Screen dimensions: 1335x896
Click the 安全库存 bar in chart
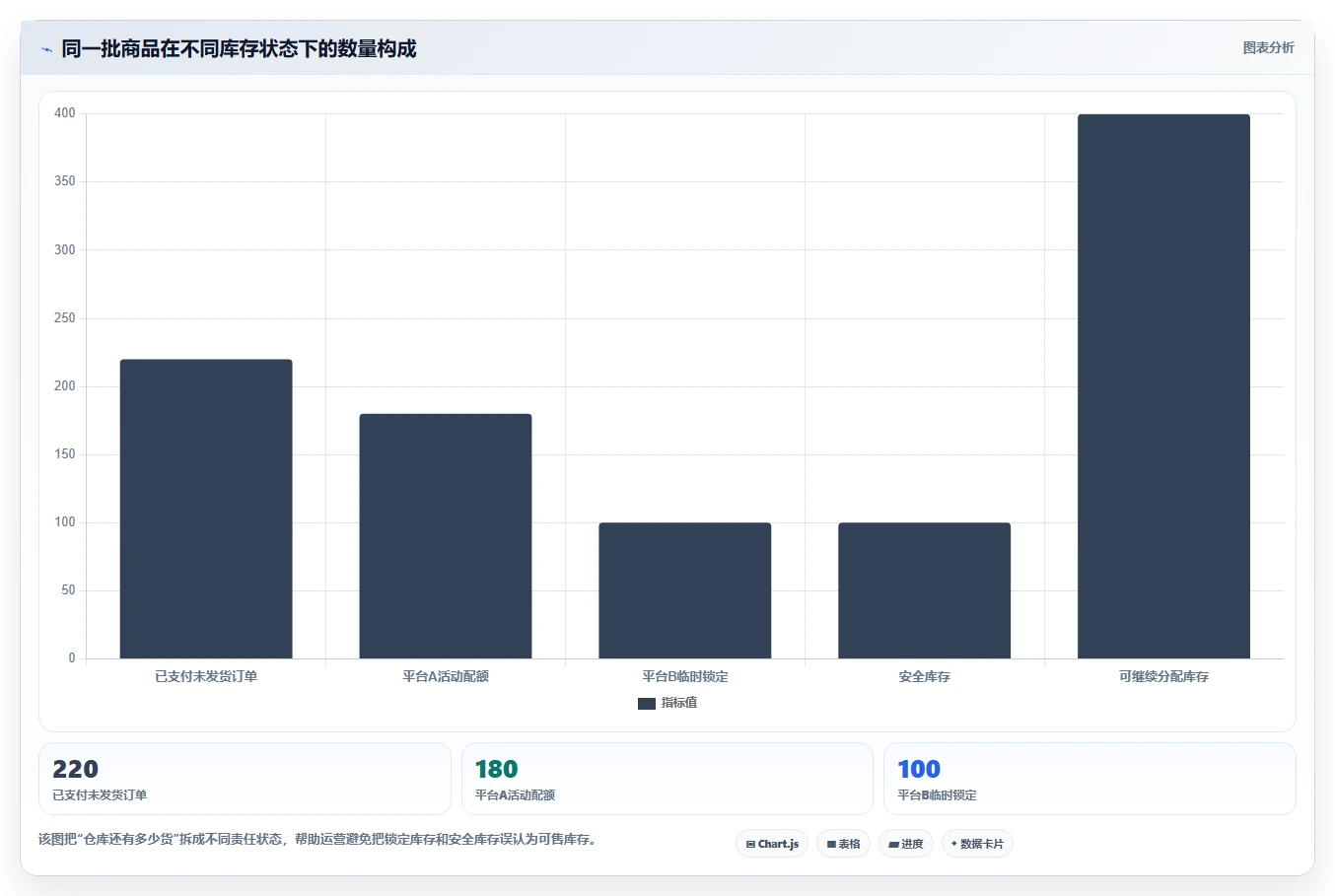[x=925, y=590]
